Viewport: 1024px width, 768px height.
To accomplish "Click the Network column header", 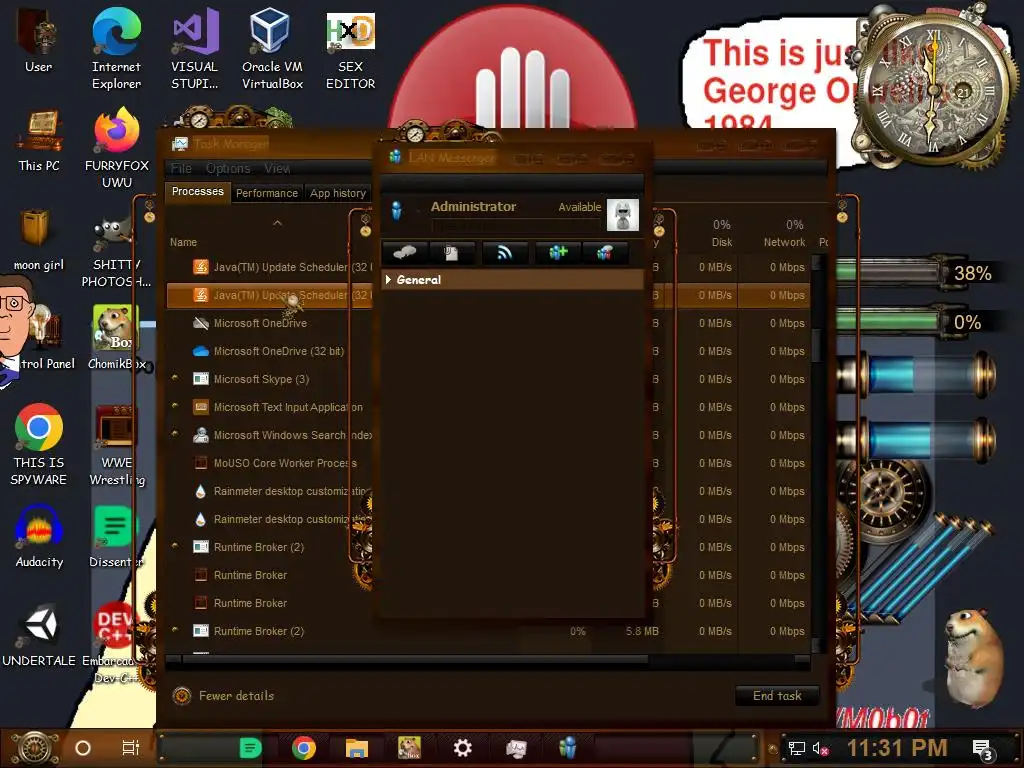I will 784,242.
